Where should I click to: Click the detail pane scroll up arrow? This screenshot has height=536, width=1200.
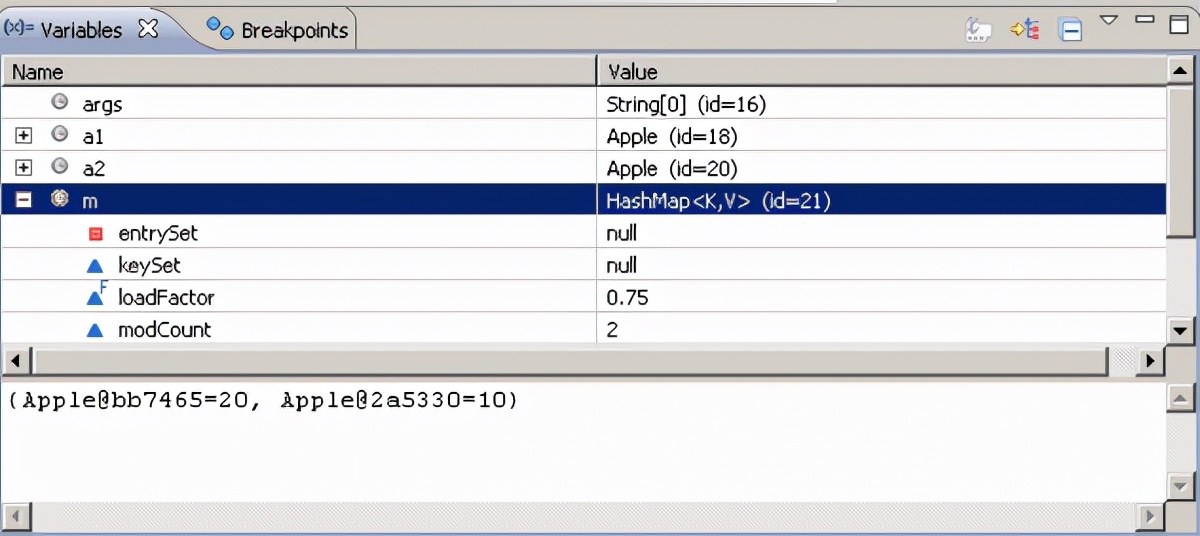pyautogui.click(x=1180, y=399)
